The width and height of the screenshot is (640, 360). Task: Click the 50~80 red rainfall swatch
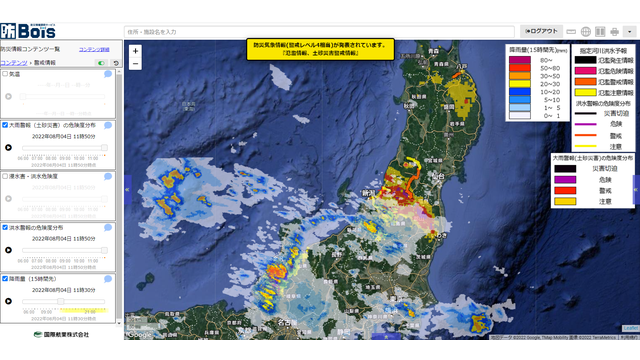pos(520,68)
